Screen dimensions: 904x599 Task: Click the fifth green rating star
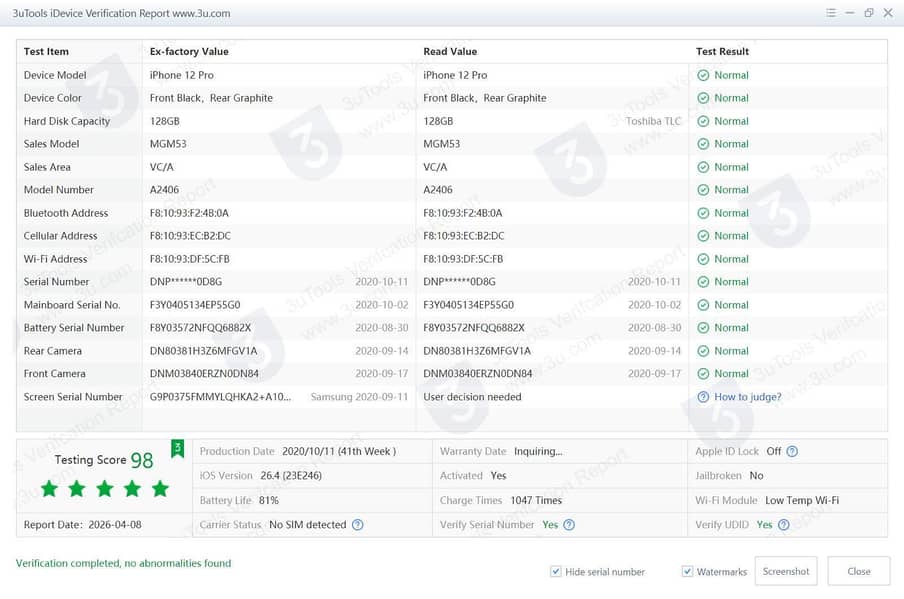(x=160, y=489)
